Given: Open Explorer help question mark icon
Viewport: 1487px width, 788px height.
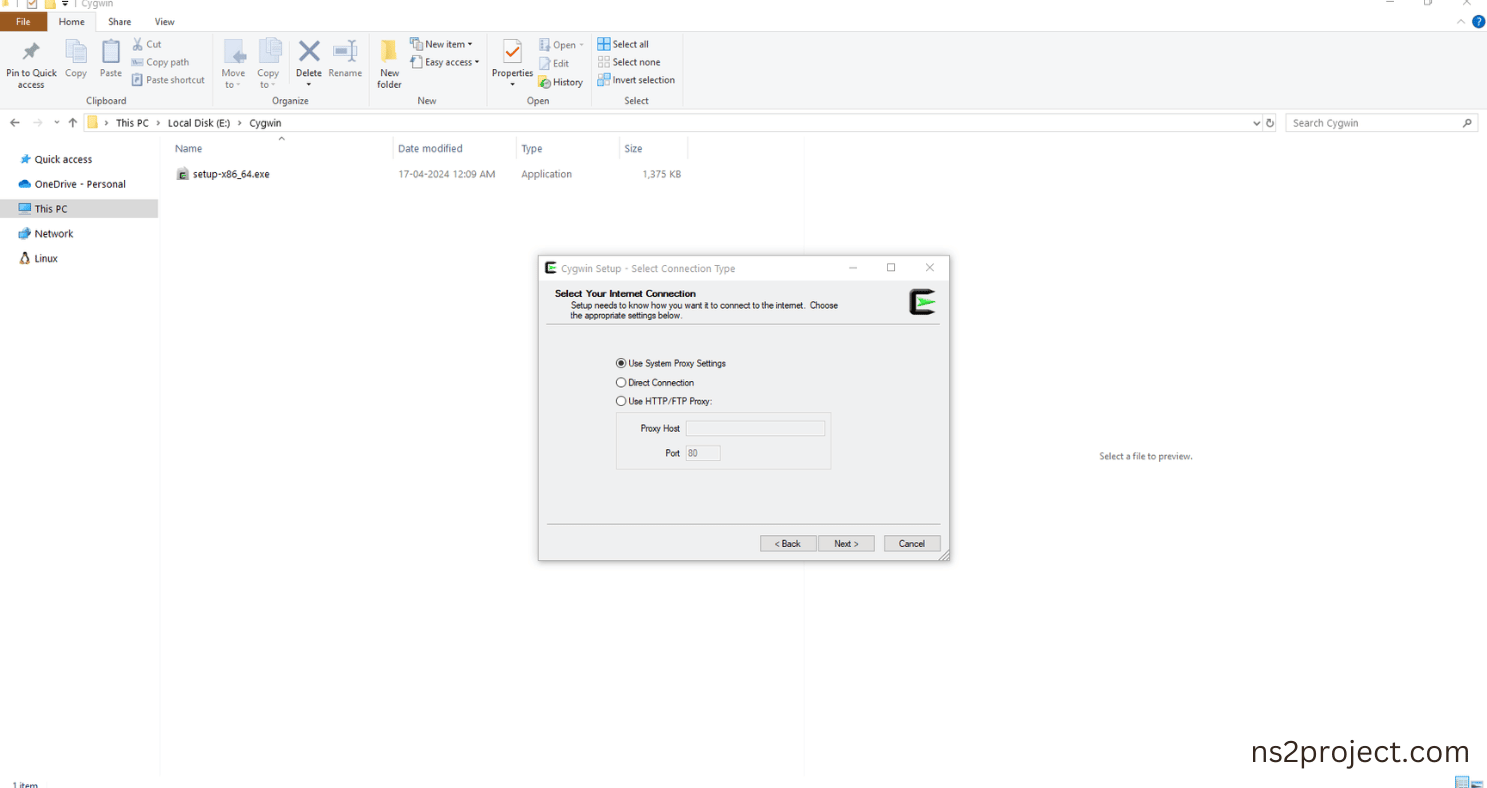Looking at the screenshot, I should click(x=1478, y=21).
